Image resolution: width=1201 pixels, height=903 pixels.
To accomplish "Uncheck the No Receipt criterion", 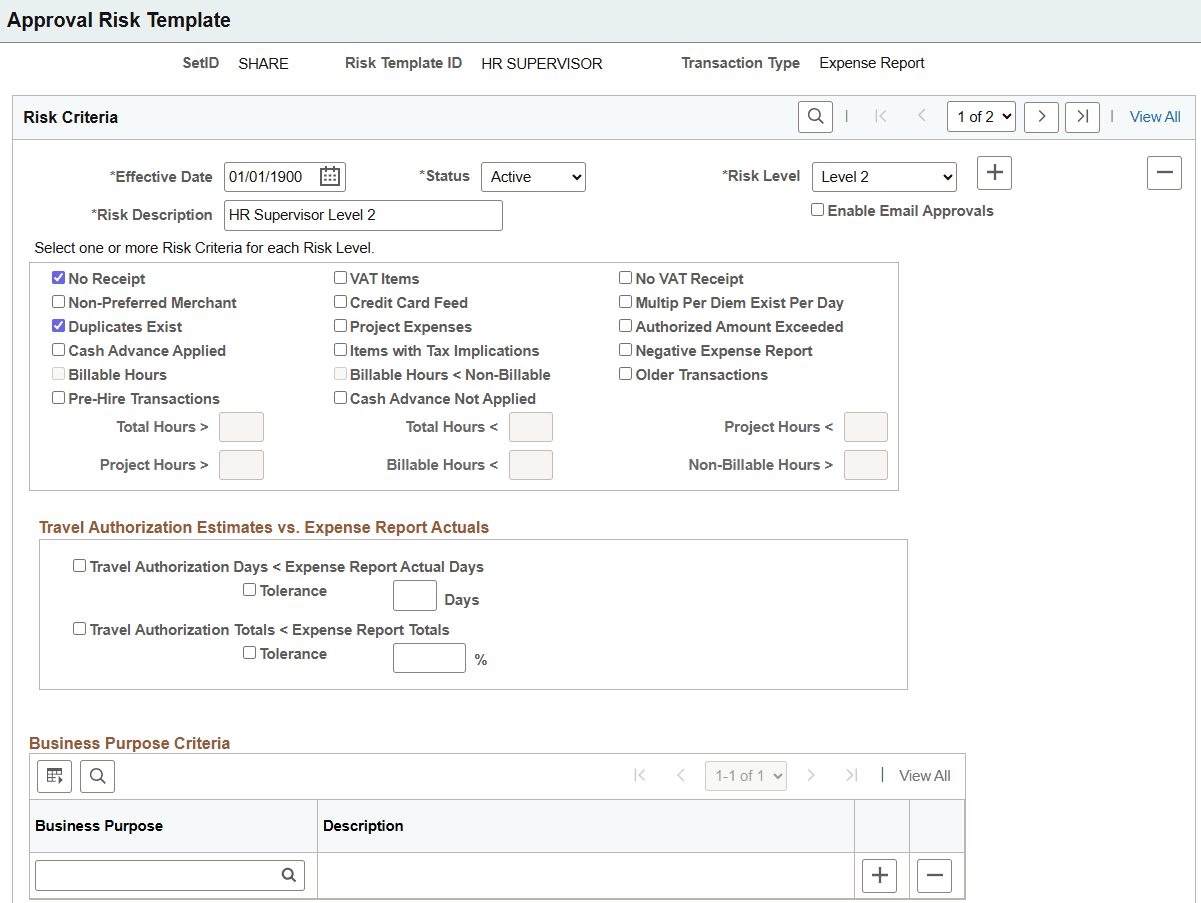I will point(58,277).
